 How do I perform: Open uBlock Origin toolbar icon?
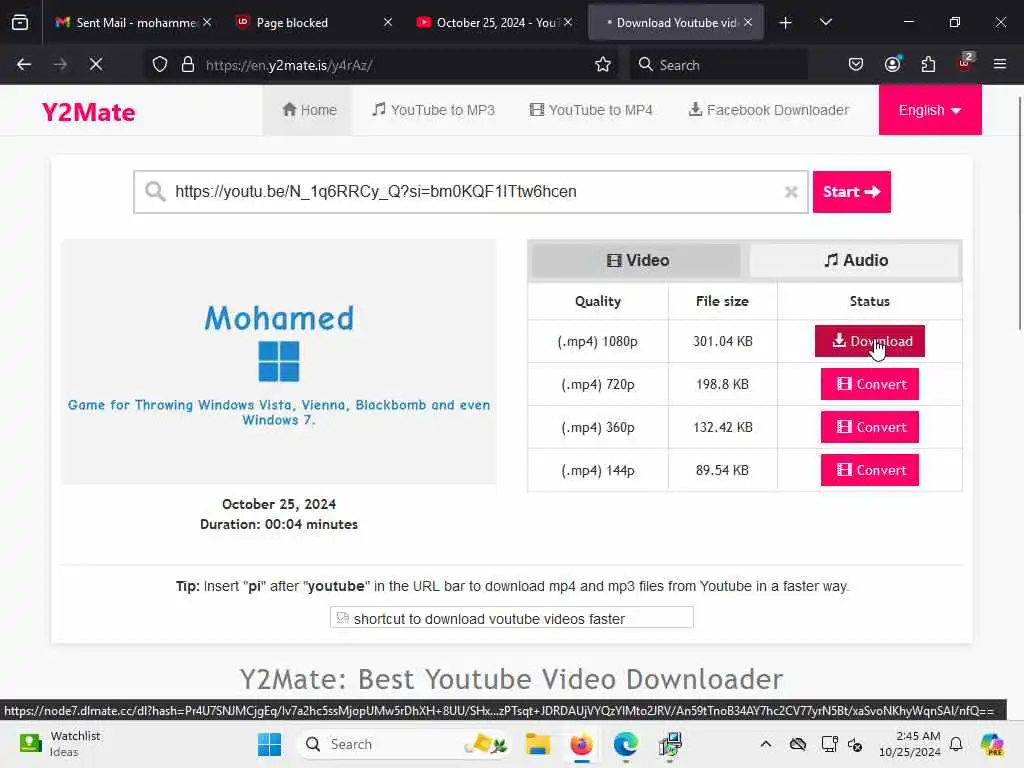(965, 63)
